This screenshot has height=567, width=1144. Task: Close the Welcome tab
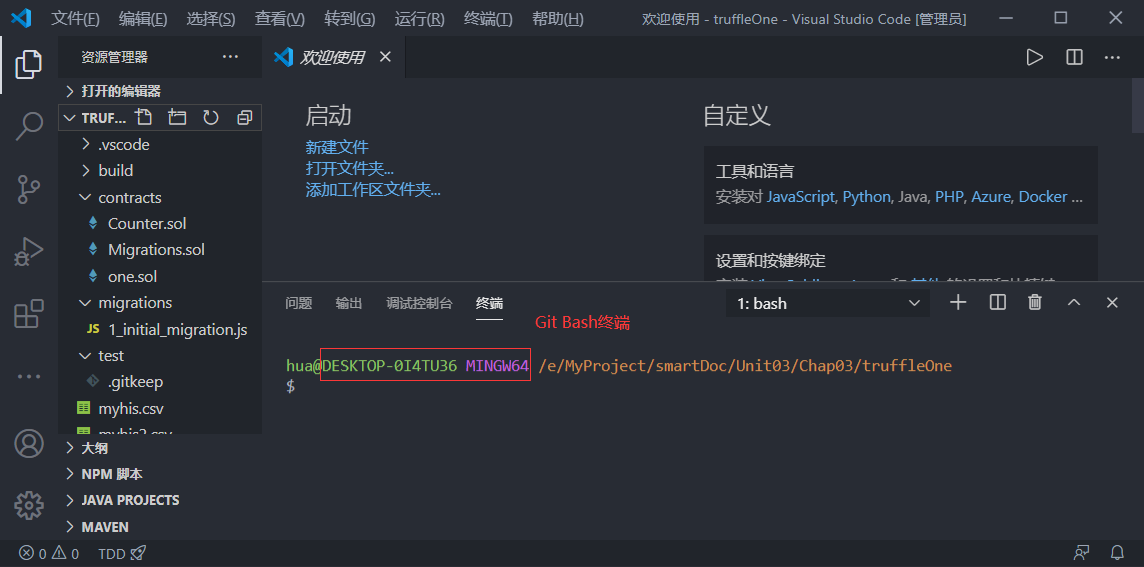click(x=385, y=57)
